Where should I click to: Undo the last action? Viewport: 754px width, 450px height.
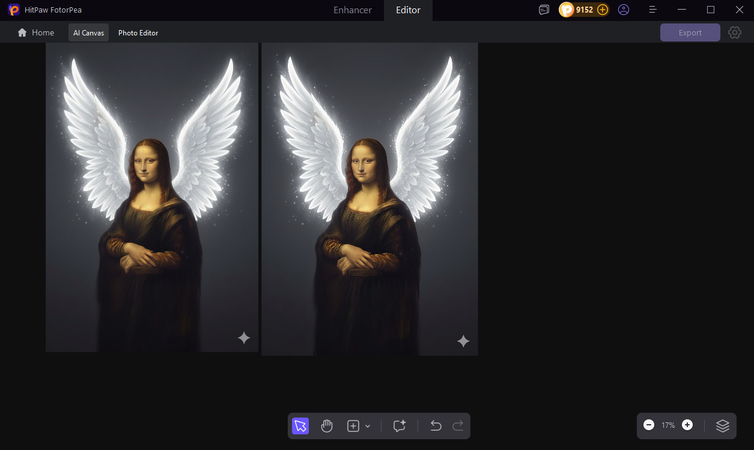click(436, 426)
